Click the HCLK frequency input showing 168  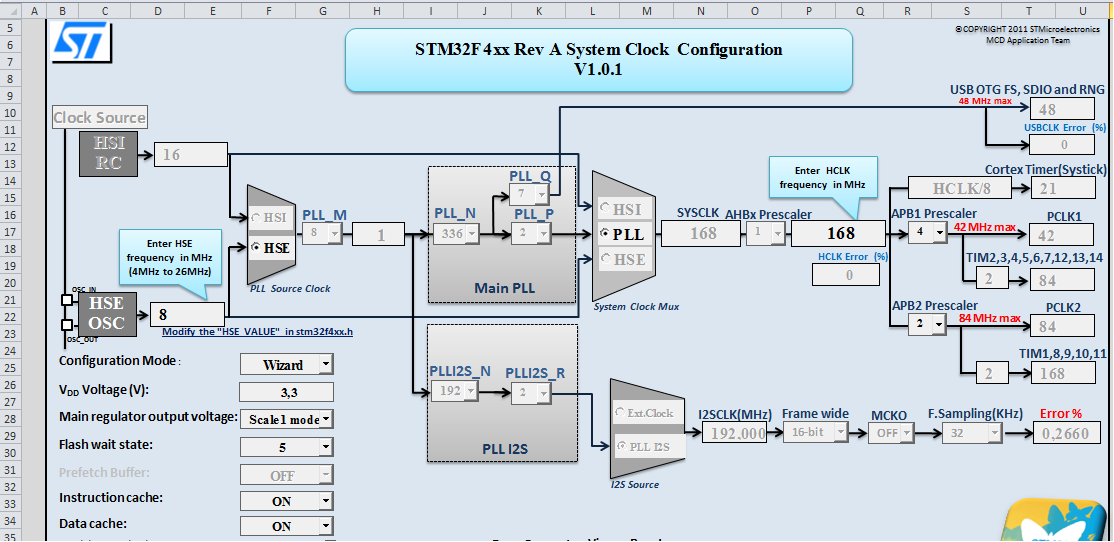point(838,232)
